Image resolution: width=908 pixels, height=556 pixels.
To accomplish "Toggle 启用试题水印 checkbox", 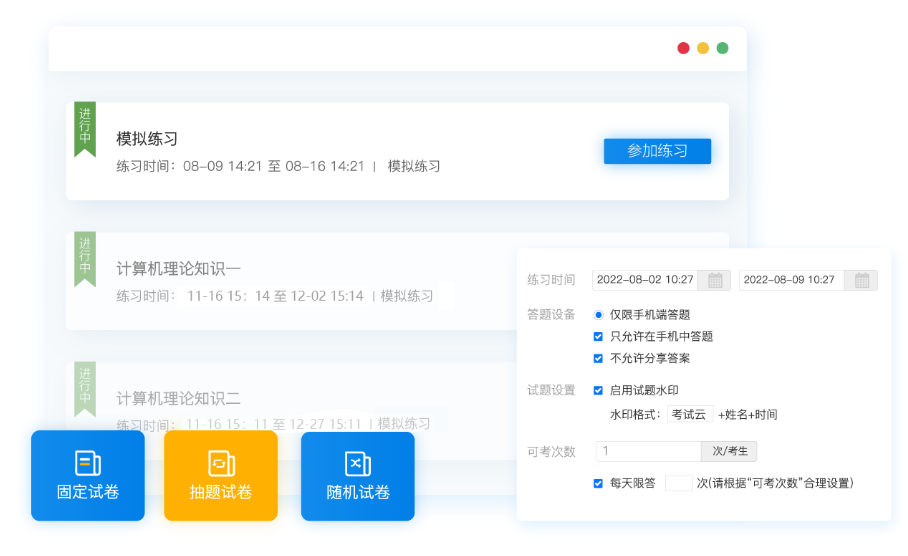I will [599, 390].
